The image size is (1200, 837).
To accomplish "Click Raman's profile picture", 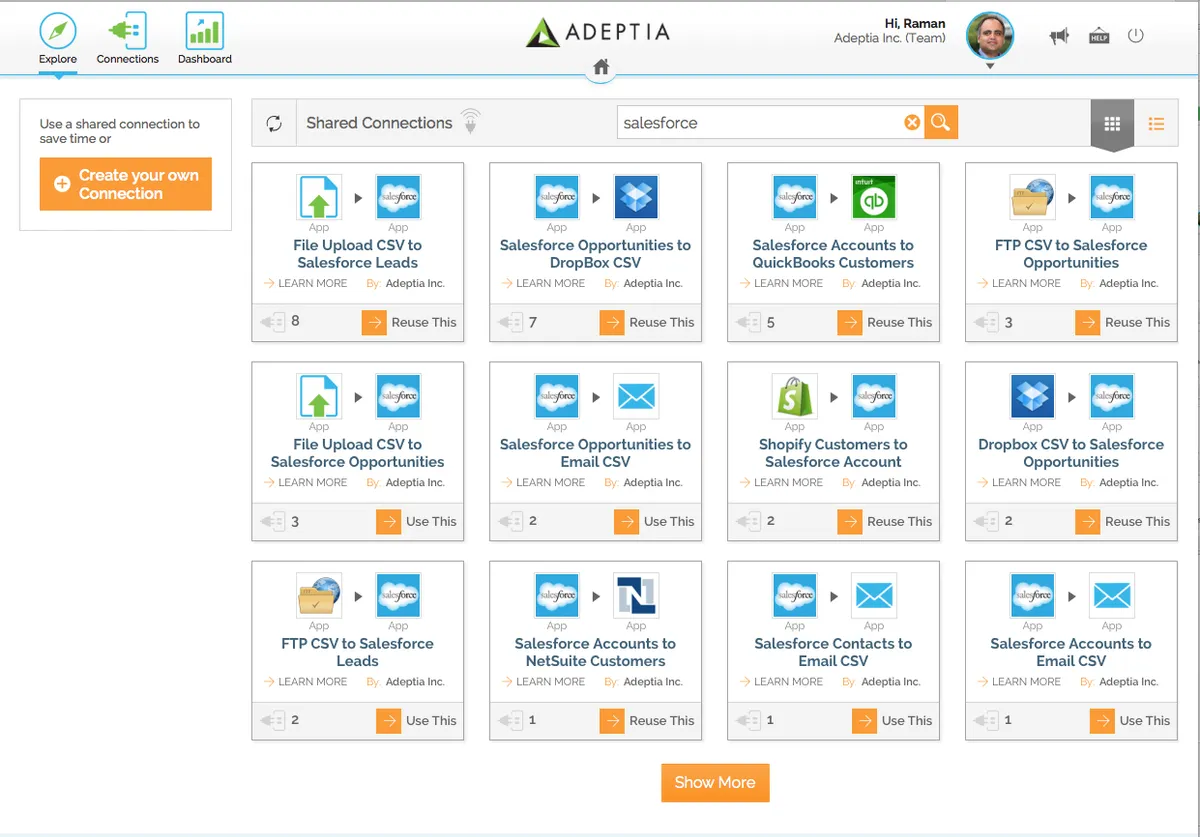I will click(x=990, y=36).
